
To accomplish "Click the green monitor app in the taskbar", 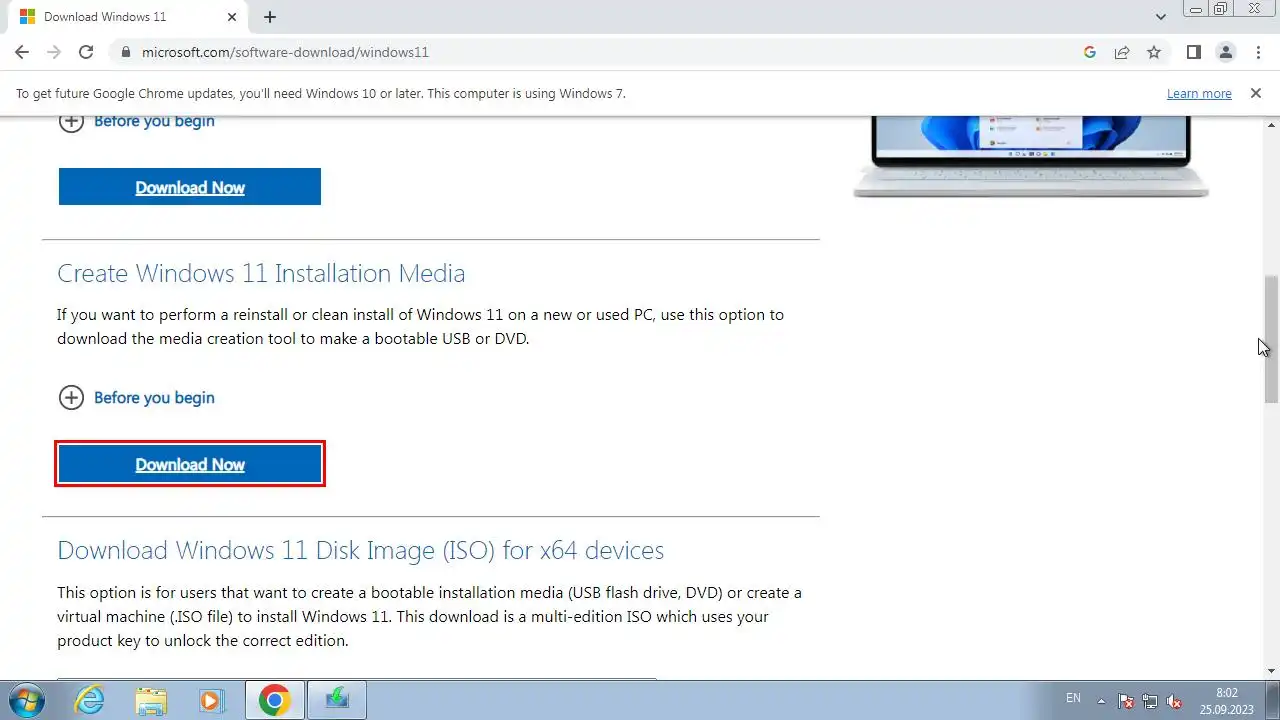I will (337, 700).
